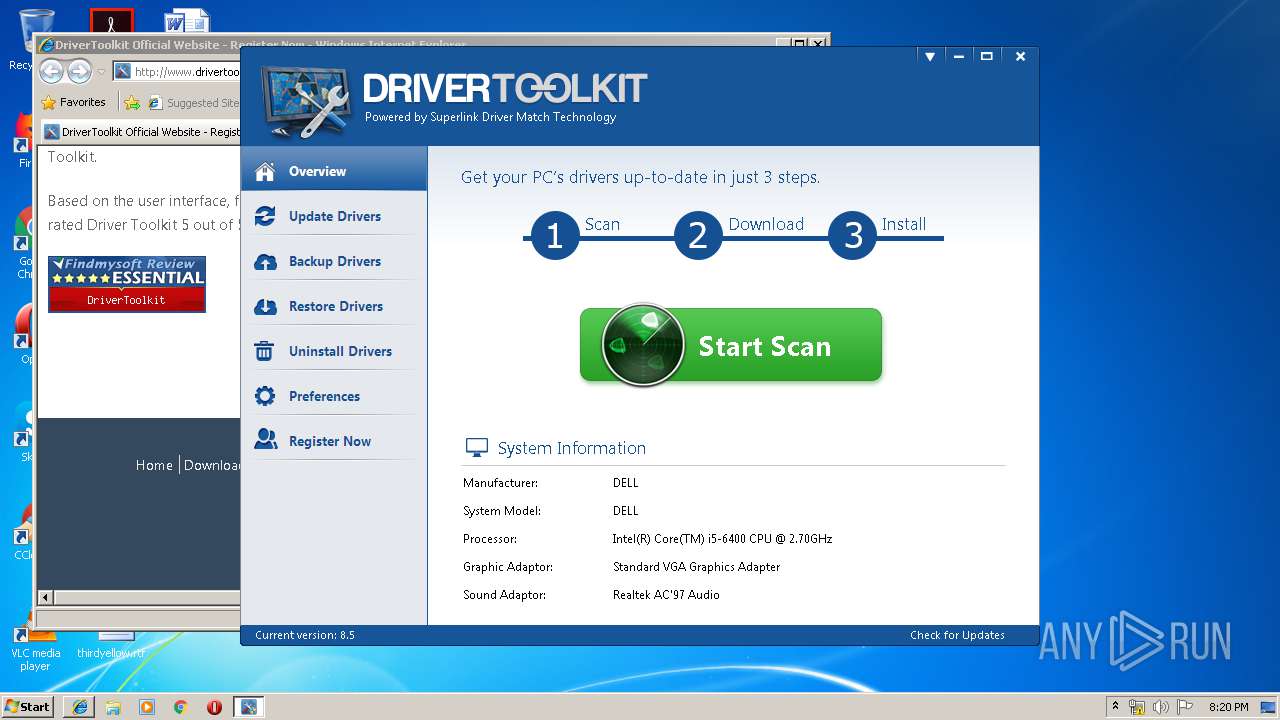Image resolution: width=1280 pixels, height=720 pixels.
Task: Open Windows Explorer folder from taskbar
Action: click(x=113, y=707)
